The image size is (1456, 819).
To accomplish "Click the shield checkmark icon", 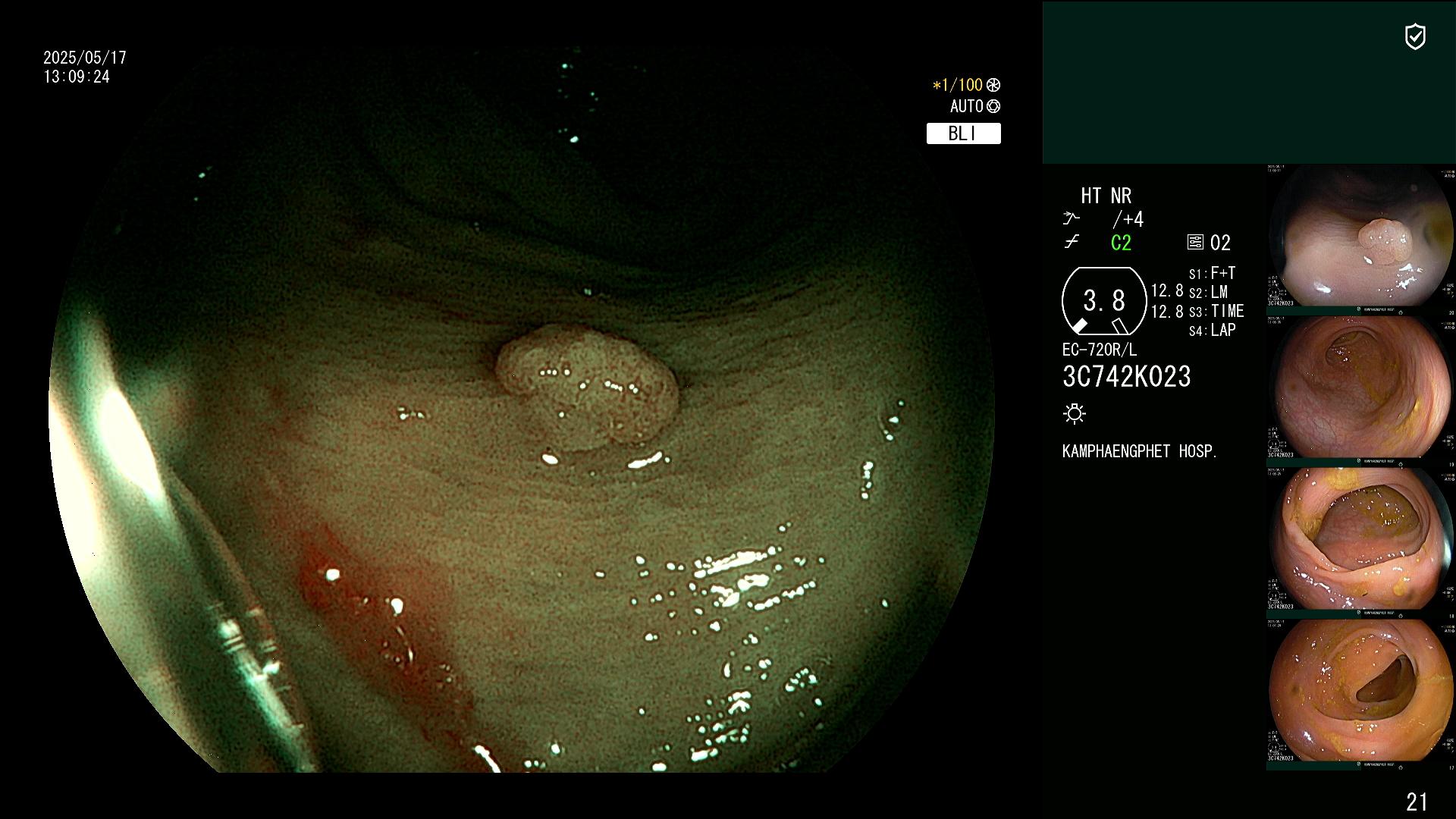I will click(x=1415, y=36).
